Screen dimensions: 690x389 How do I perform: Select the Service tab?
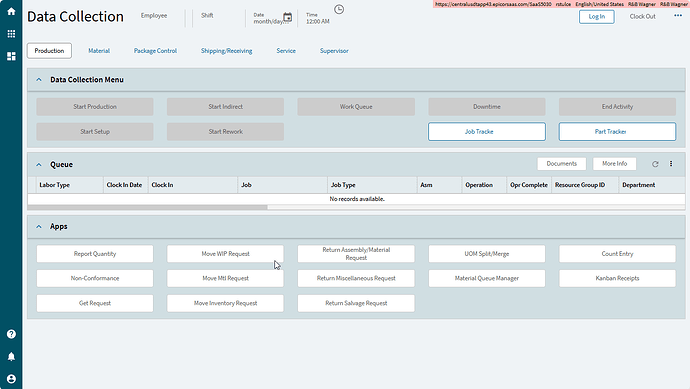pyautogui.click(x=286, y=51)
